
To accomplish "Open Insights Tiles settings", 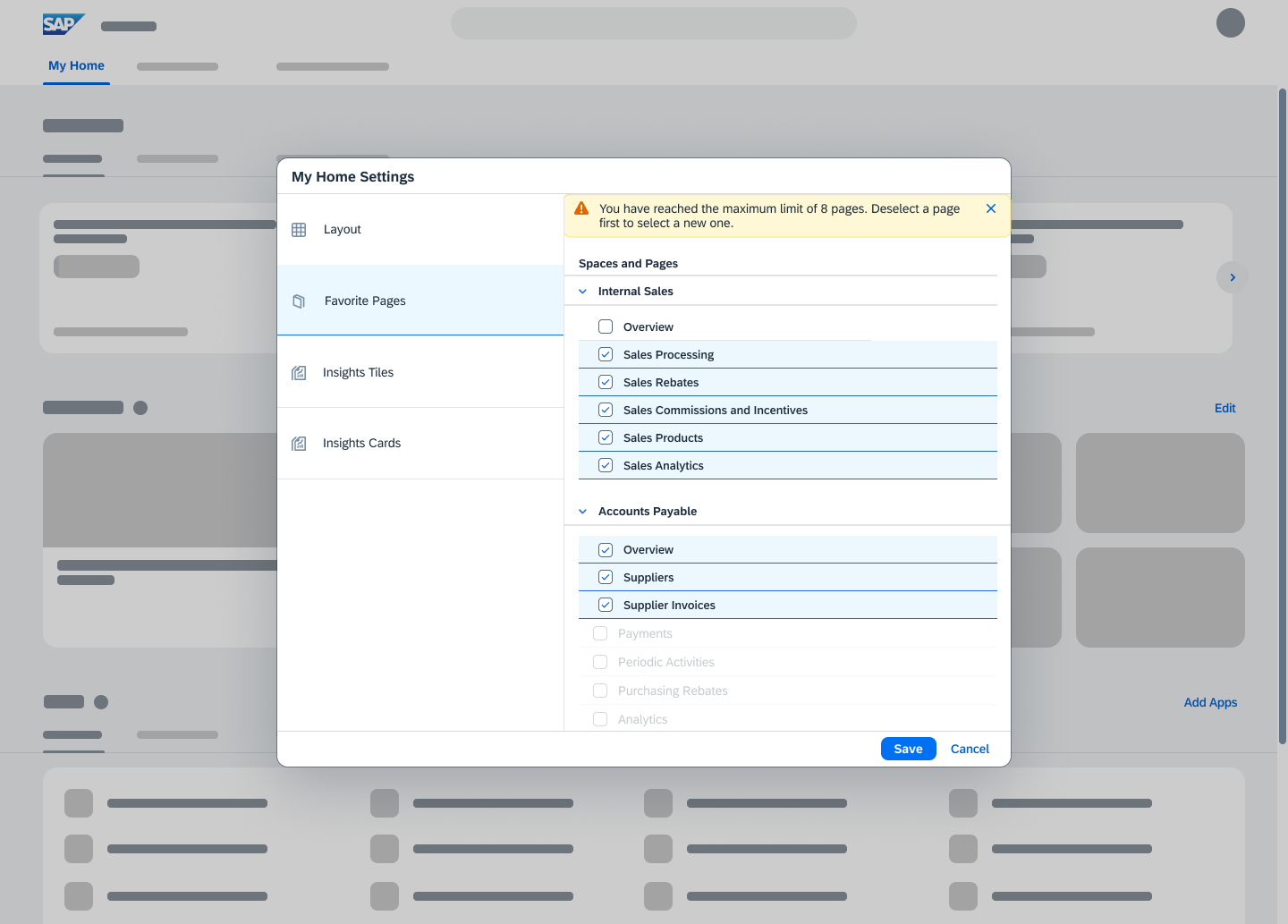I will click(x=420, y=372).
